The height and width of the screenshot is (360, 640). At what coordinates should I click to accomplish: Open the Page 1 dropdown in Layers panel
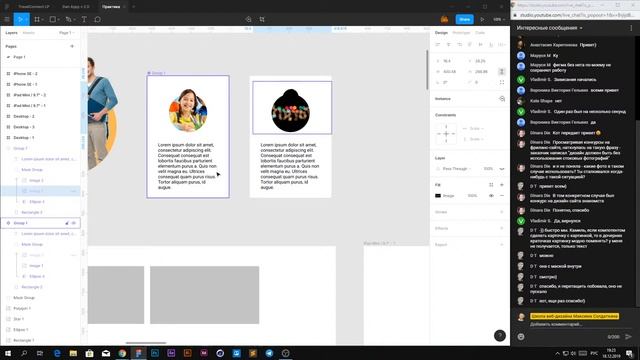point(67,33)
